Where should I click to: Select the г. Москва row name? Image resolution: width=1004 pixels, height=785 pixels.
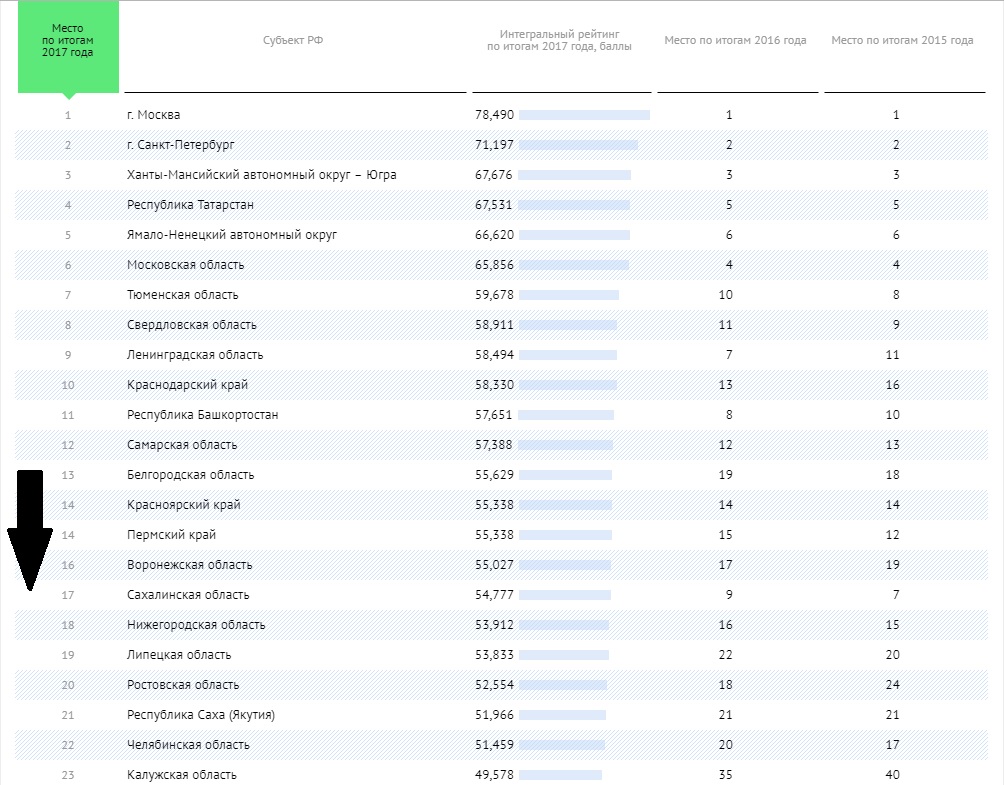coord(153,115)
